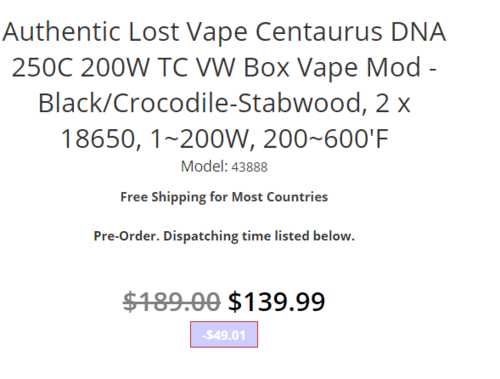Click the -$49.01 discount badge
The width and height of the screenshot is (500, 379).
[224, 334]
